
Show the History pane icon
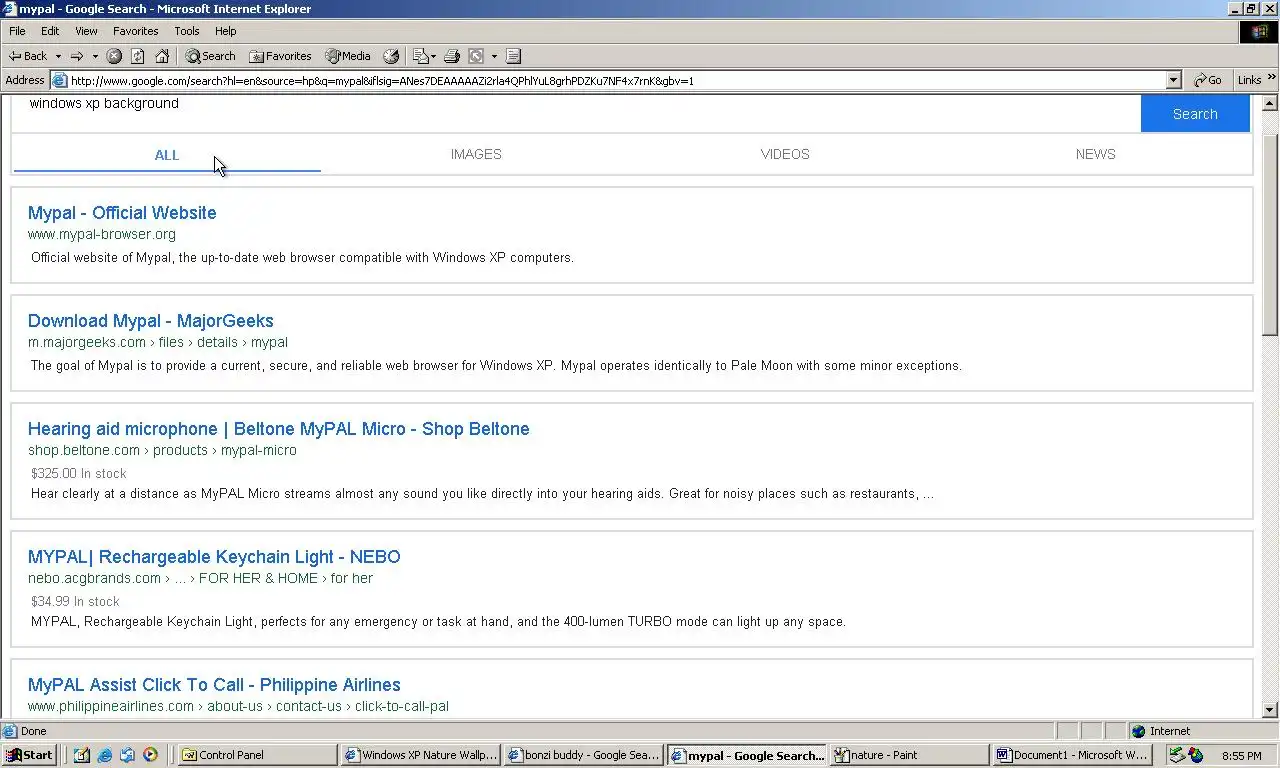tap(391, 56)
